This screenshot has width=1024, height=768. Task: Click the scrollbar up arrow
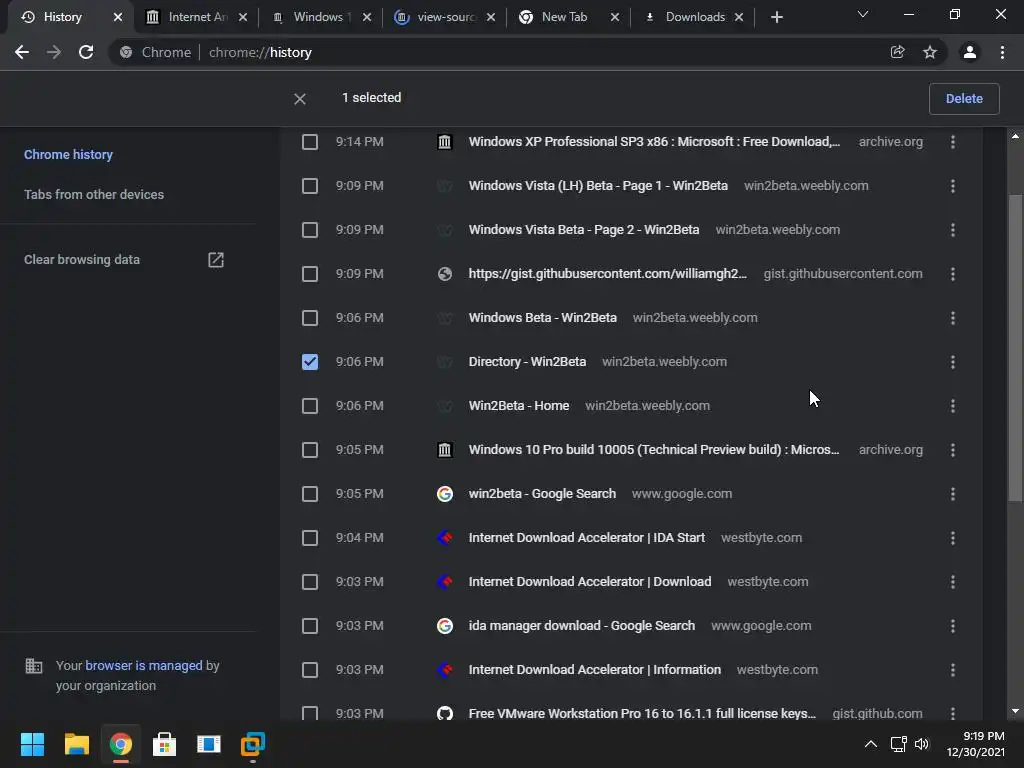1015,136
